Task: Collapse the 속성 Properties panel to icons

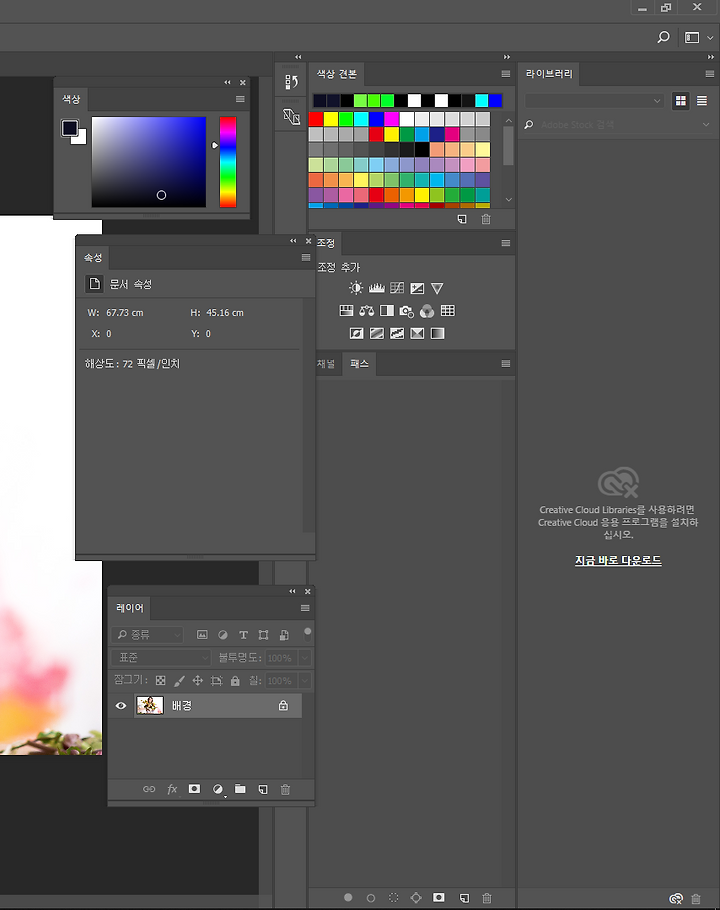Action: (x=293, y=240)
